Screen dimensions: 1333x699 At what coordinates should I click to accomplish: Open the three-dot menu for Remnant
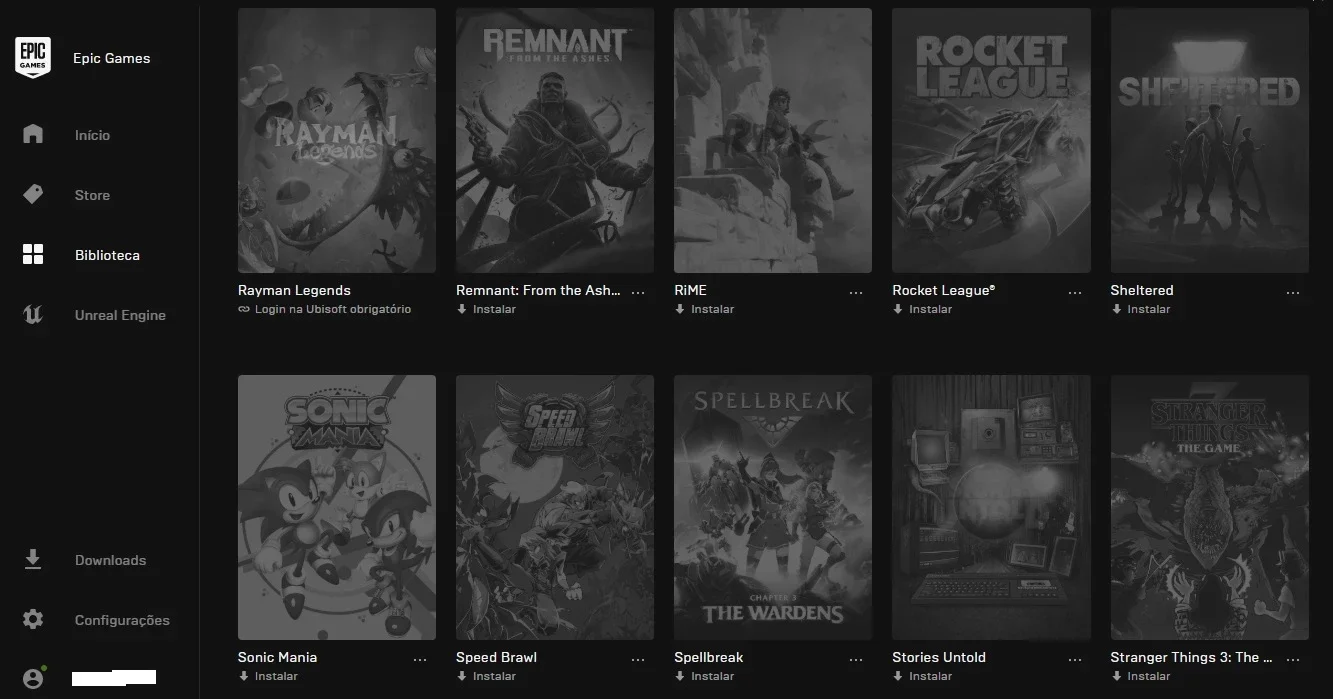coord(638,293)
